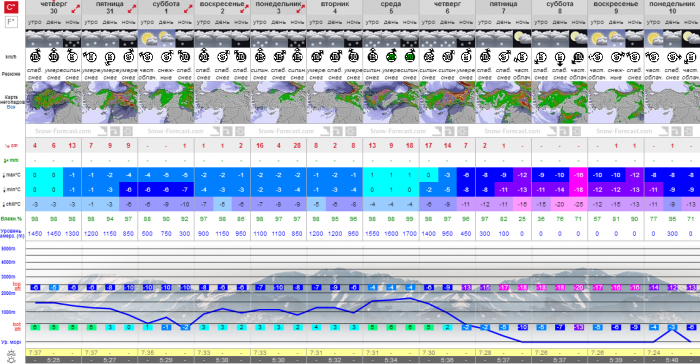Image resolution: width=700 pixels, height=364 pixels.
Task: Open Thursday 30 snowfall map thumbnail
Action: [54, 102]
